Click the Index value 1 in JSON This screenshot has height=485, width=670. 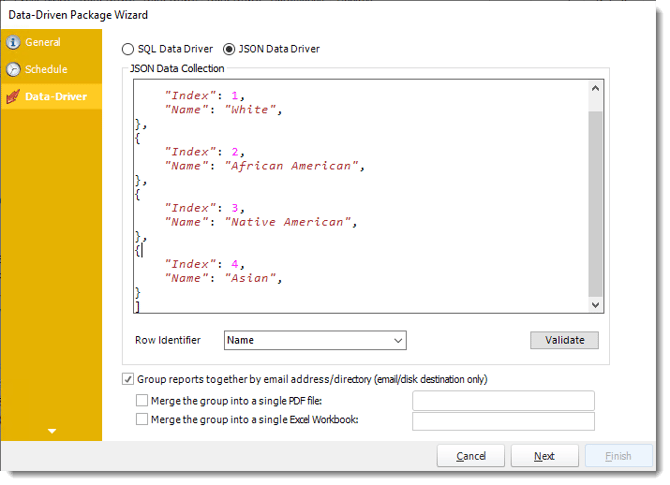pyautogui.click(x=235, y=96)
